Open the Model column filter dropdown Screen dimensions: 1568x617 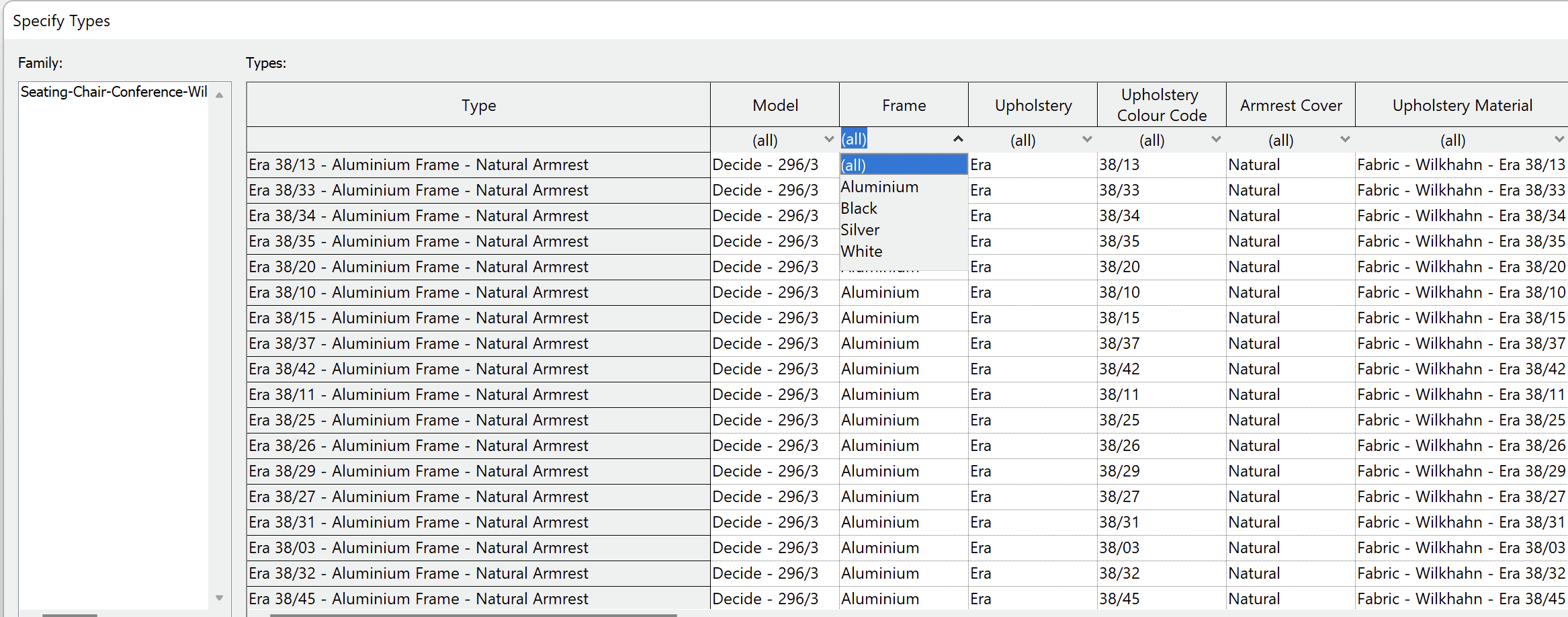point(828,139)
